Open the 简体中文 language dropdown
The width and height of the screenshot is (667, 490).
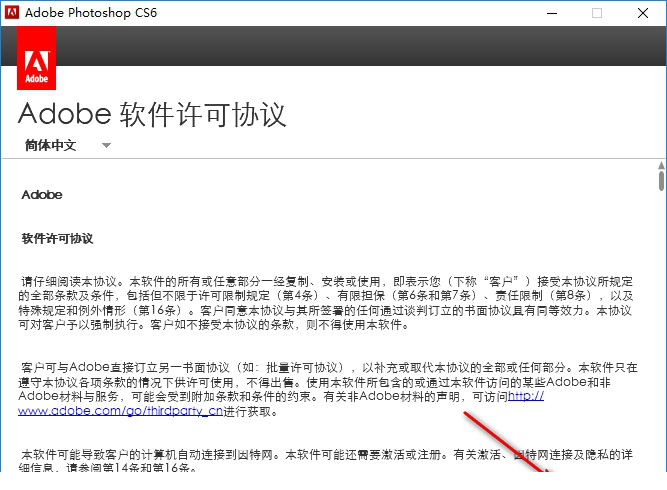click(68, 145)
